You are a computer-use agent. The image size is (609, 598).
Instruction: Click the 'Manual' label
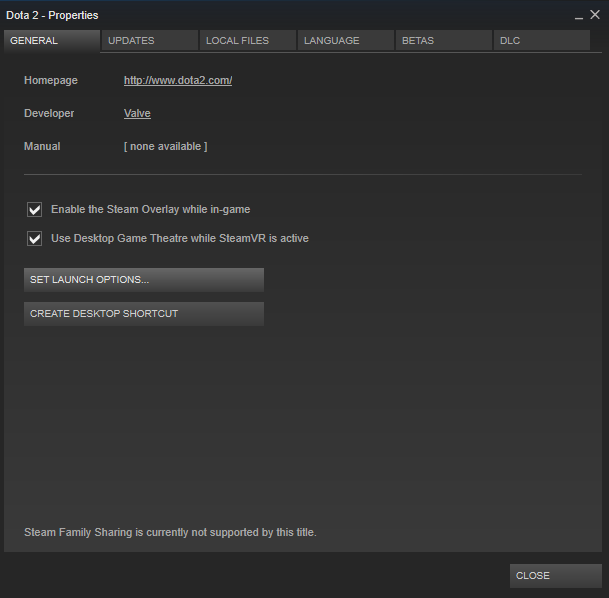point(42,146)
